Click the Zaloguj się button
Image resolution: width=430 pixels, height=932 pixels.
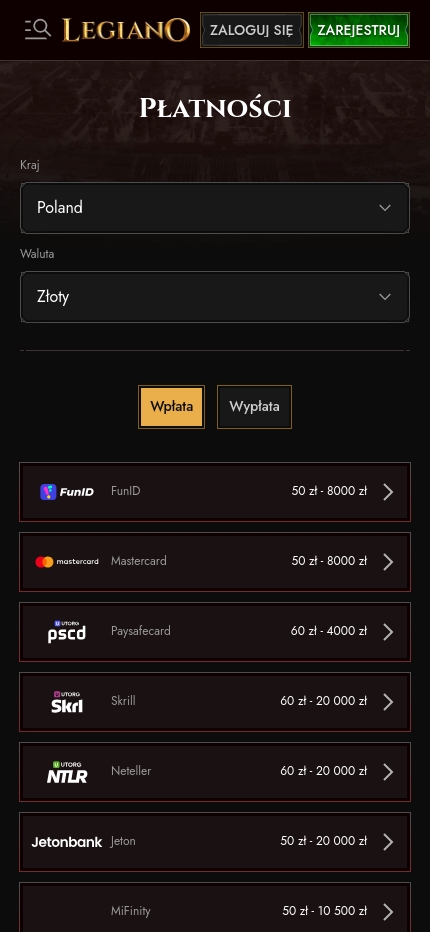[x=252, y=30]
